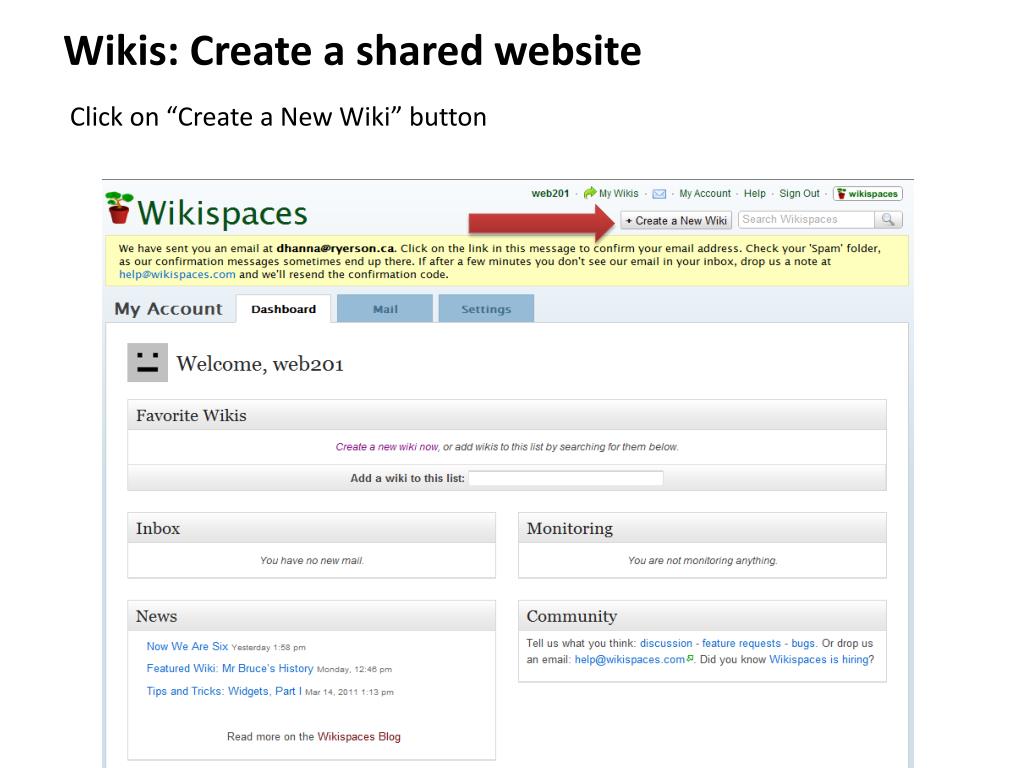Click the Favorite Wikis header
The image size is (1024, 768).
pyautogui.click(x=507, y=415)
